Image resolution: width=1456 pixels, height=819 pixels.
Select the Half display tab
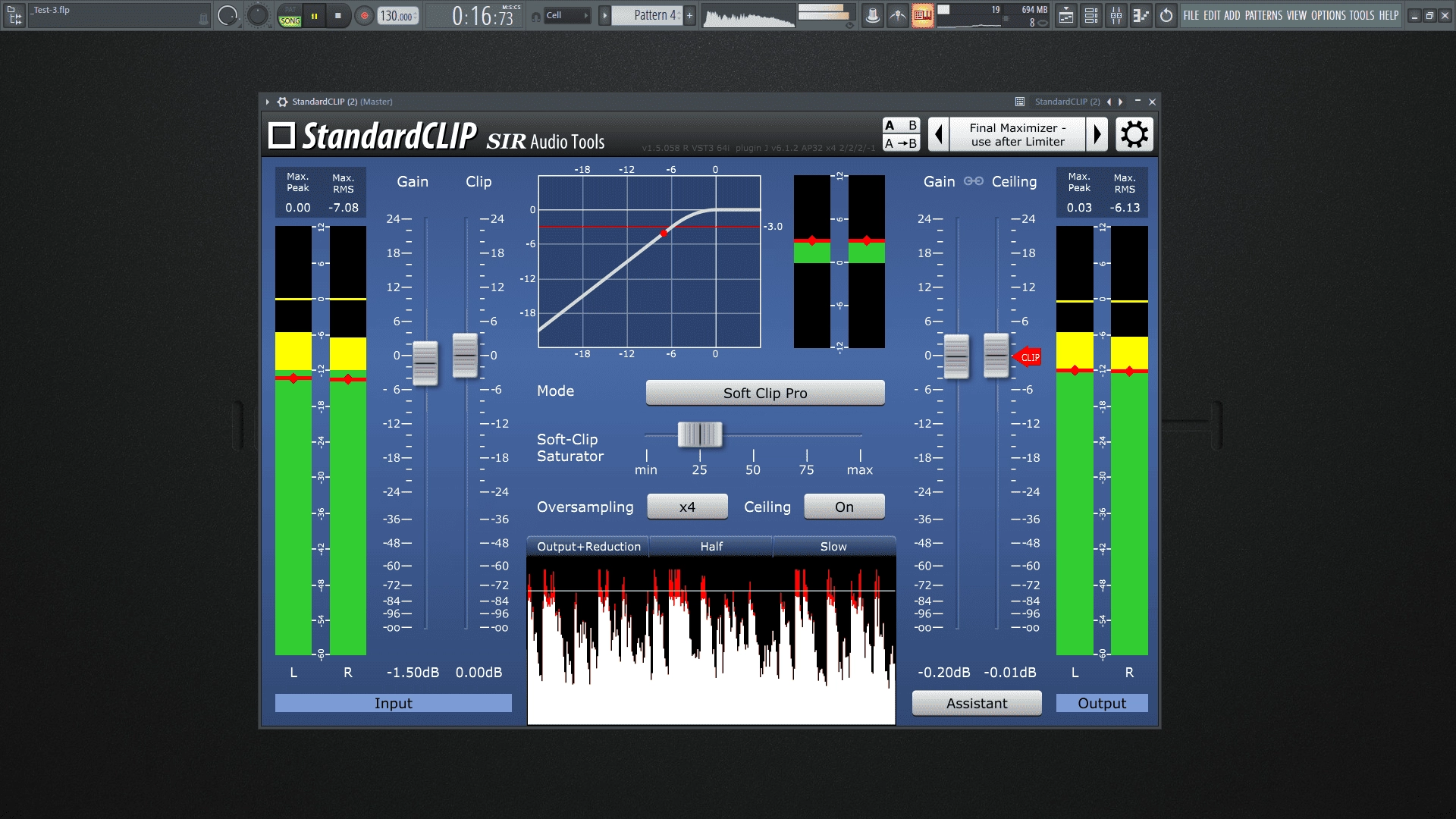[711, 547]
